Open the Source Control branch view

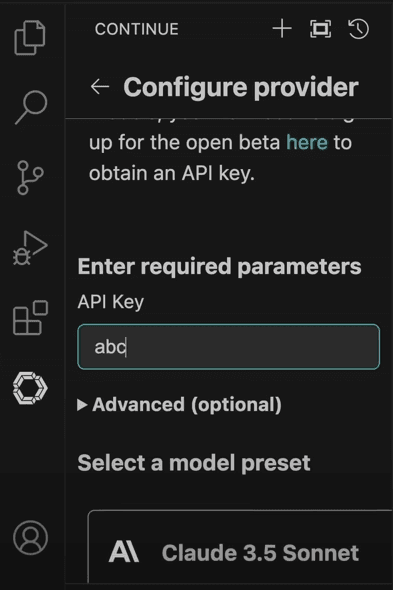[x=30, y=178]
